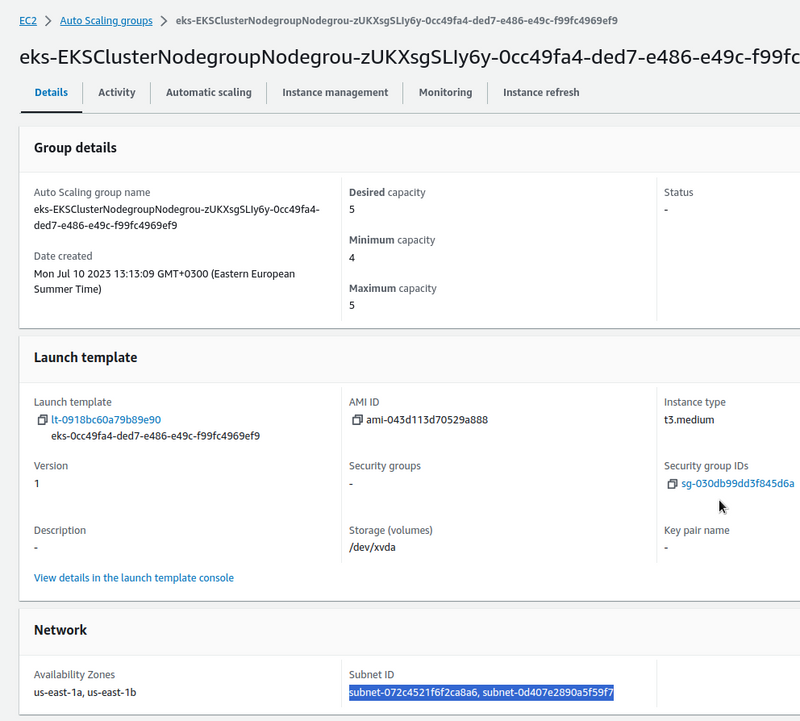Click the Maximum capacity value 5
This screenshot has height=721, width=800.
point(352,306)
